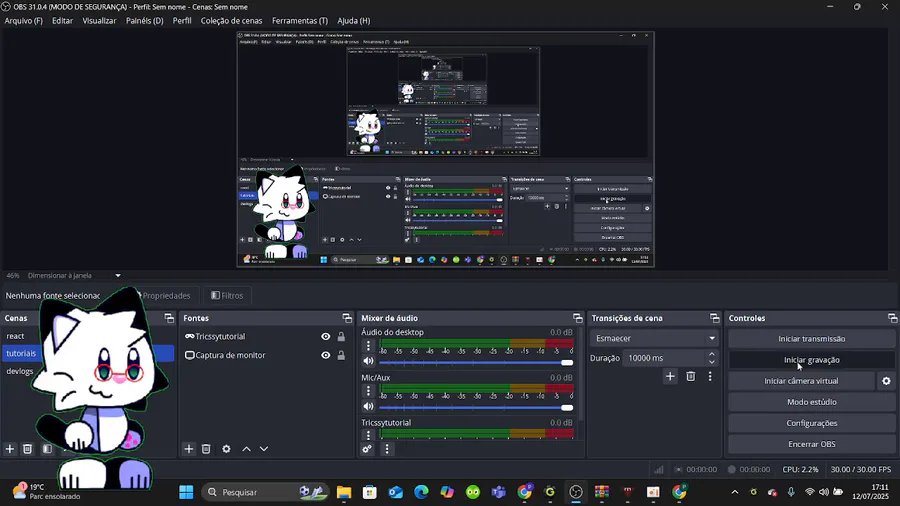This screenshot has width=900, height=506.
Task: Open the Painéis (D) menu
Action: [x=145, y=21]
